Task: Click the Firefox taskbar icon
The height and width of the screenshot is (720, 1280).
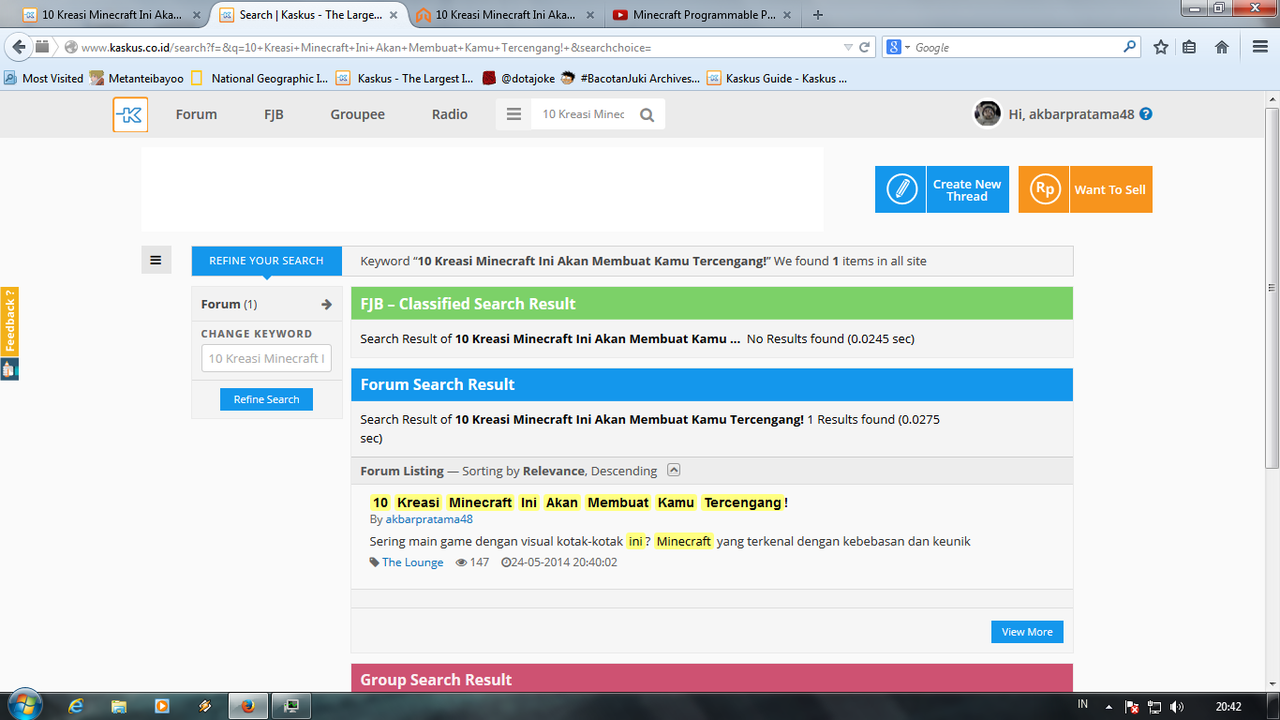Action: (248, 706)
